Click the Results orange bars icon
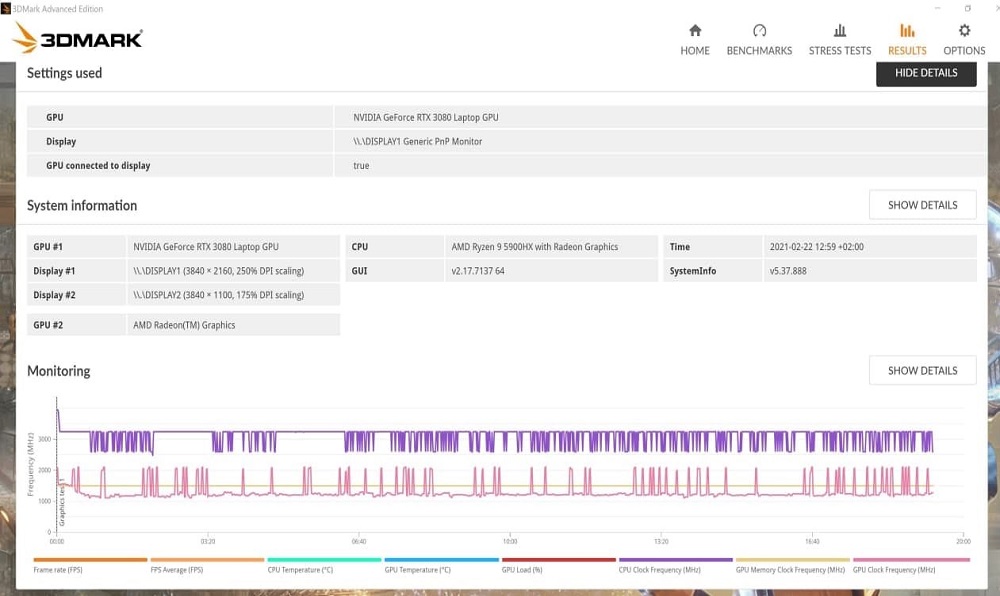This screenshot has height=596, width=1000. point(907,30)
